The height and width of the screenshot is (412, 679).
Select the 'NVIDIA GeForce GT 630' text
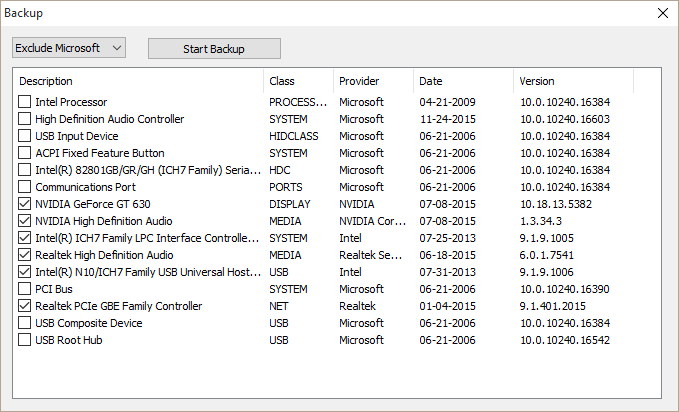tap(93, 204)
